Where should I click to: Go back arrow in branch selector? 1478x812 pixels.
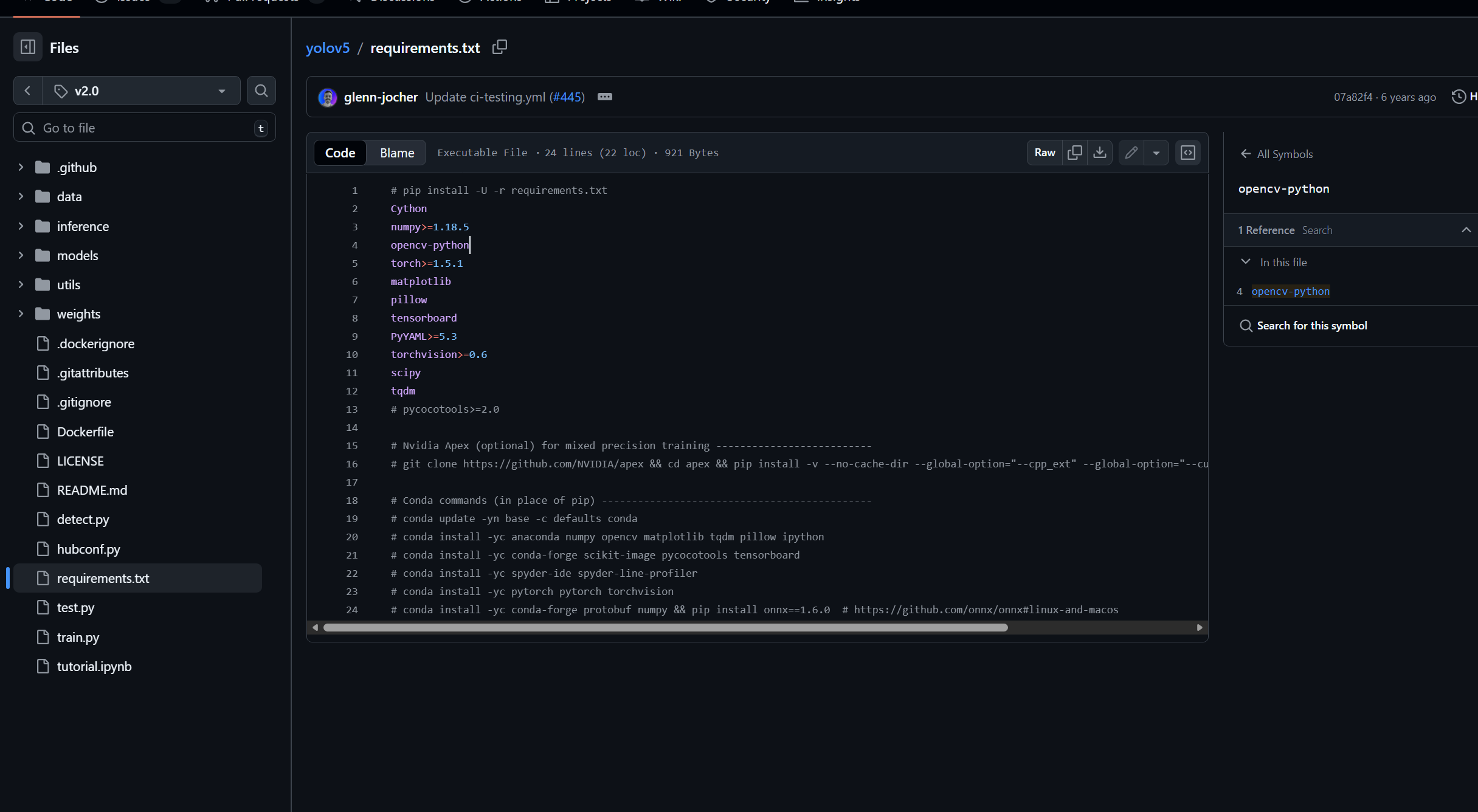point(27,91)
